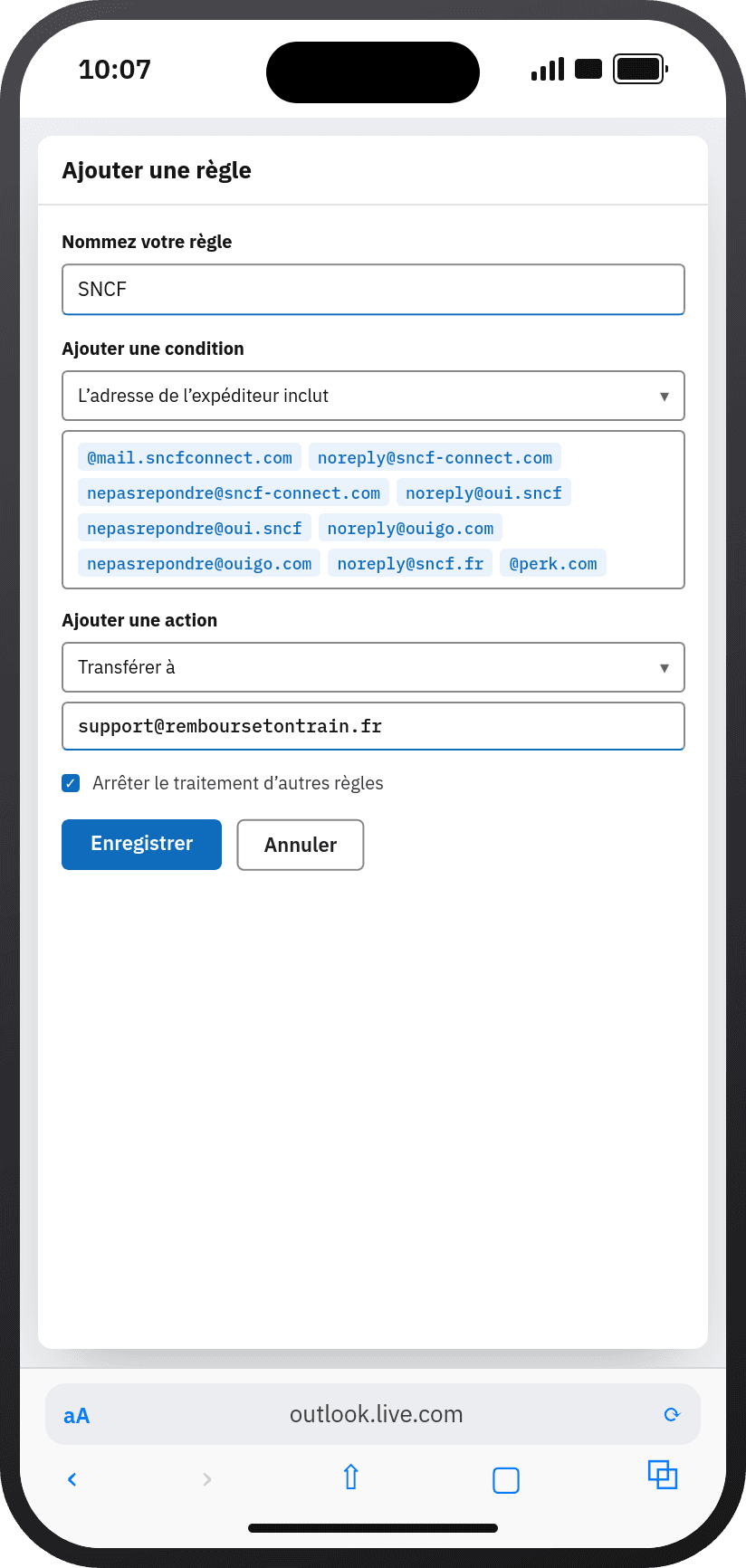Select the noreply@sncf-connect.com tag
The image size is (746, 1568).
pyautogui.click(x=435, y=458)
